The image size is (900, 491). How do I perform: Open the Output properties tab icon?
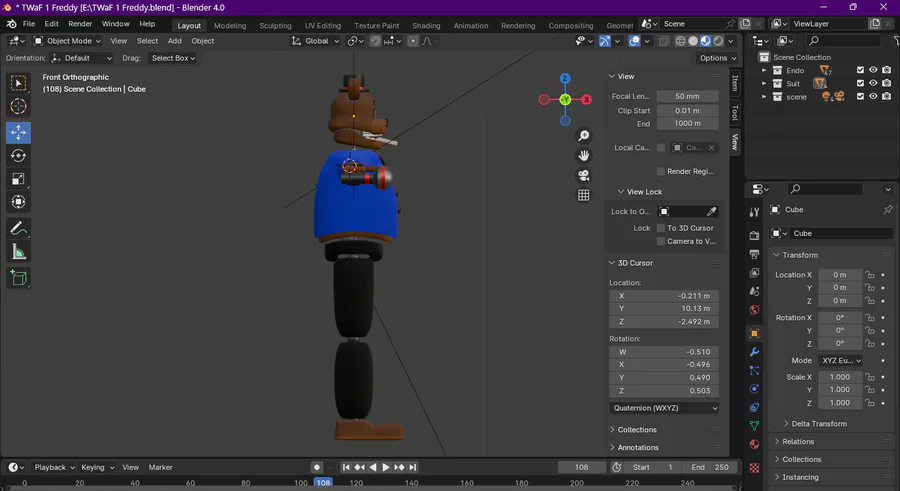(754, 254)
